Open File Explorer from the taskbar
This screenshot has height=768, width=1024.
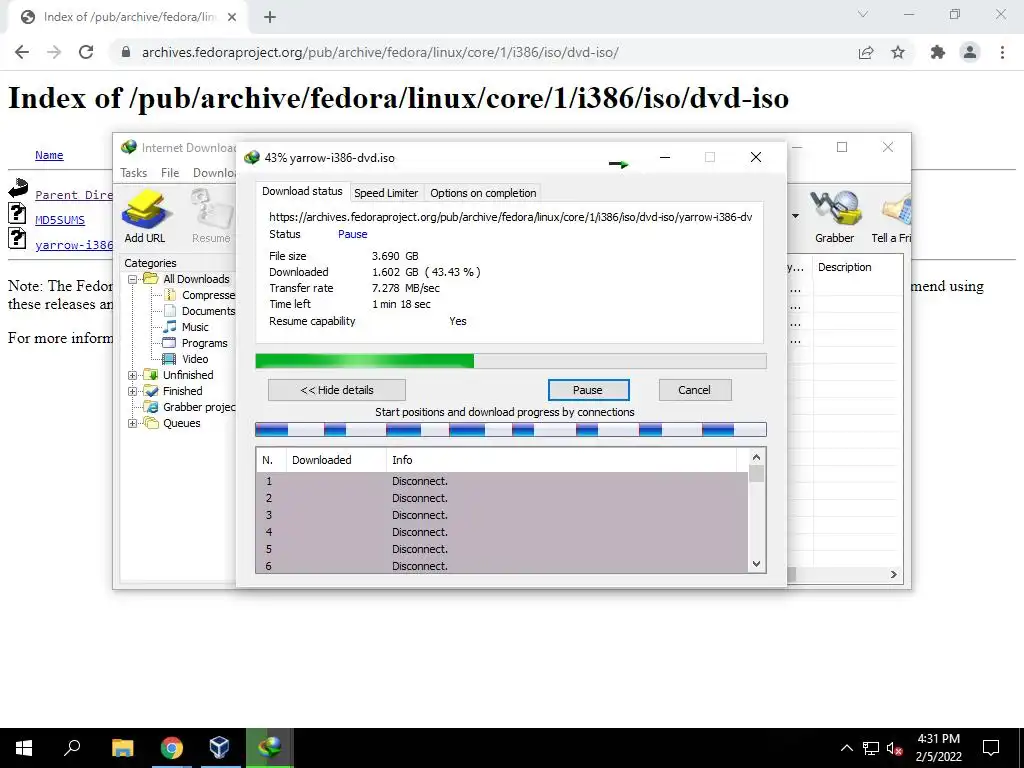coord(122,748)
